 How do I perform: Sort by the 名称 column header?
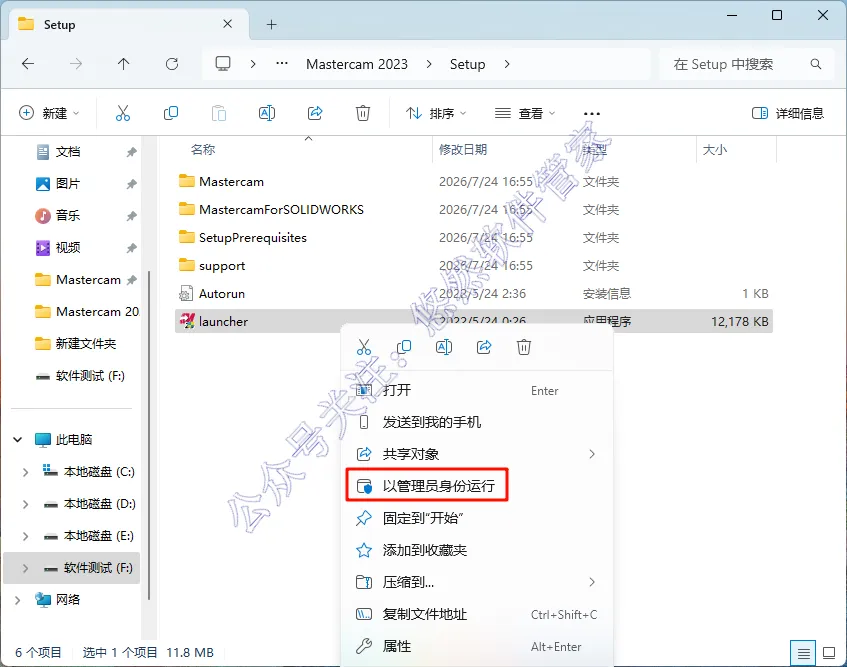tap(203, 149)
